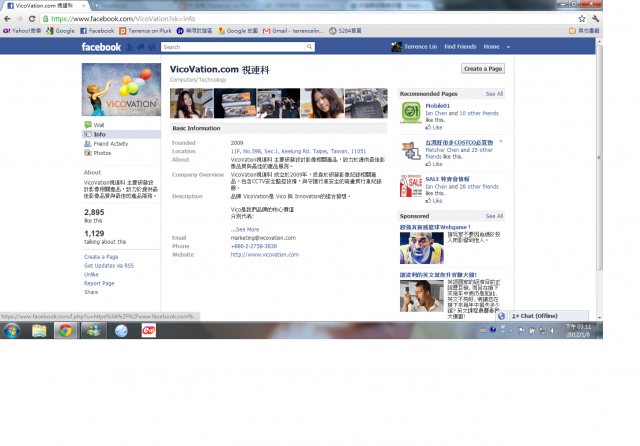Open the notifications globe in the Facebook header

point(151,47)
